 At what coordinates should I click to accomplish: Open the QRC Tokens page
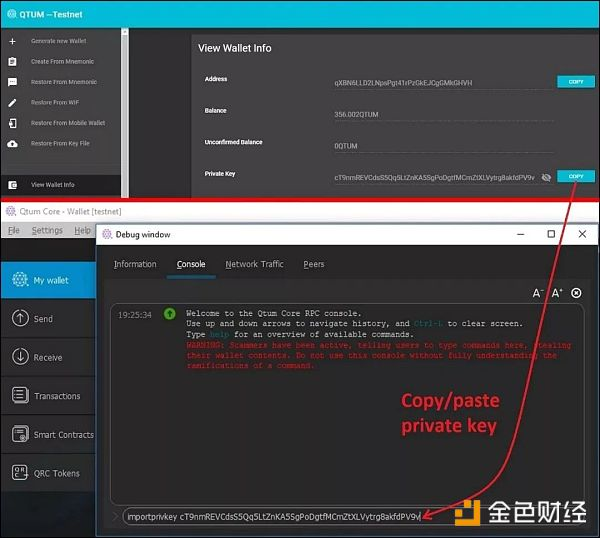(48, 473)
